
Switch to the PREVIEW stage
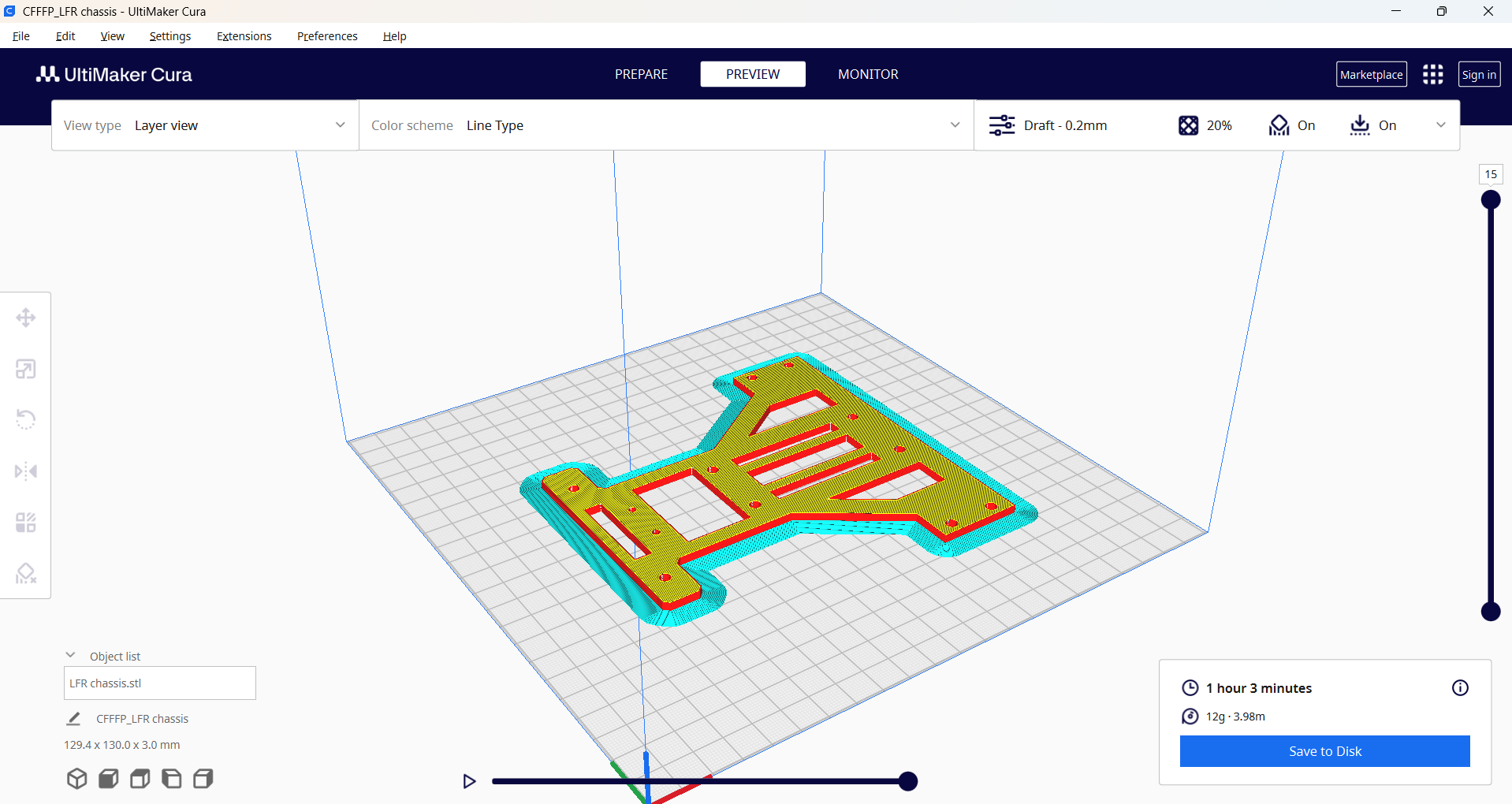(753, 74)
